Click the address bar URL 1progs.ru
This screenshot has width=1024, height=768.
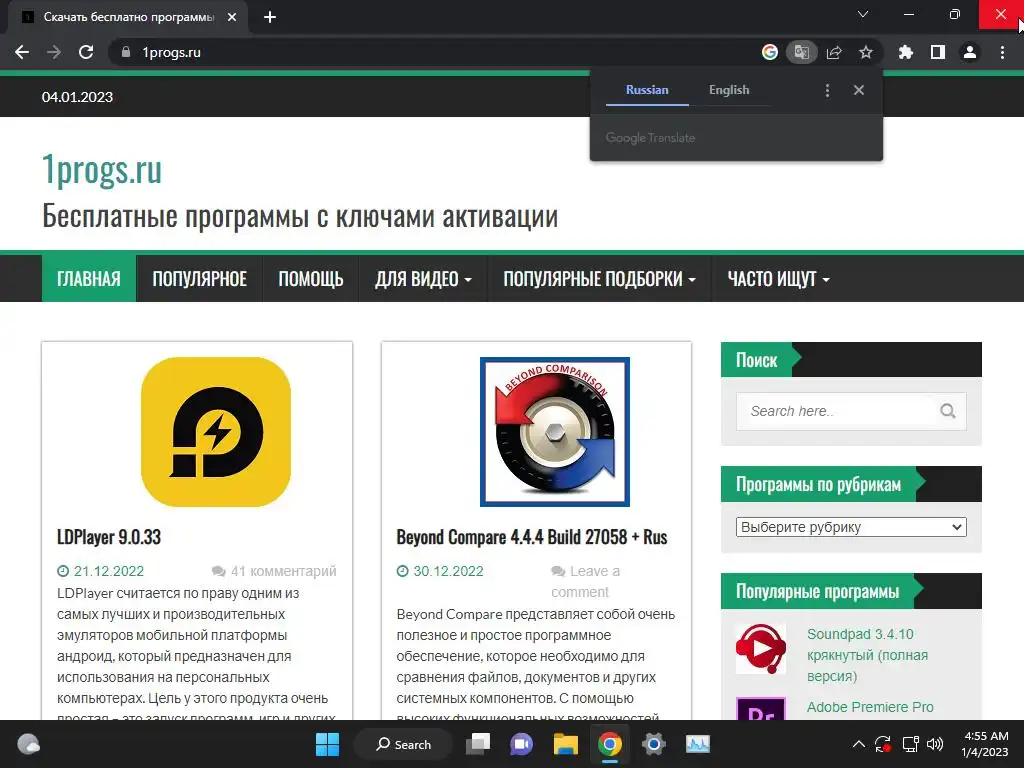(172, 52)
